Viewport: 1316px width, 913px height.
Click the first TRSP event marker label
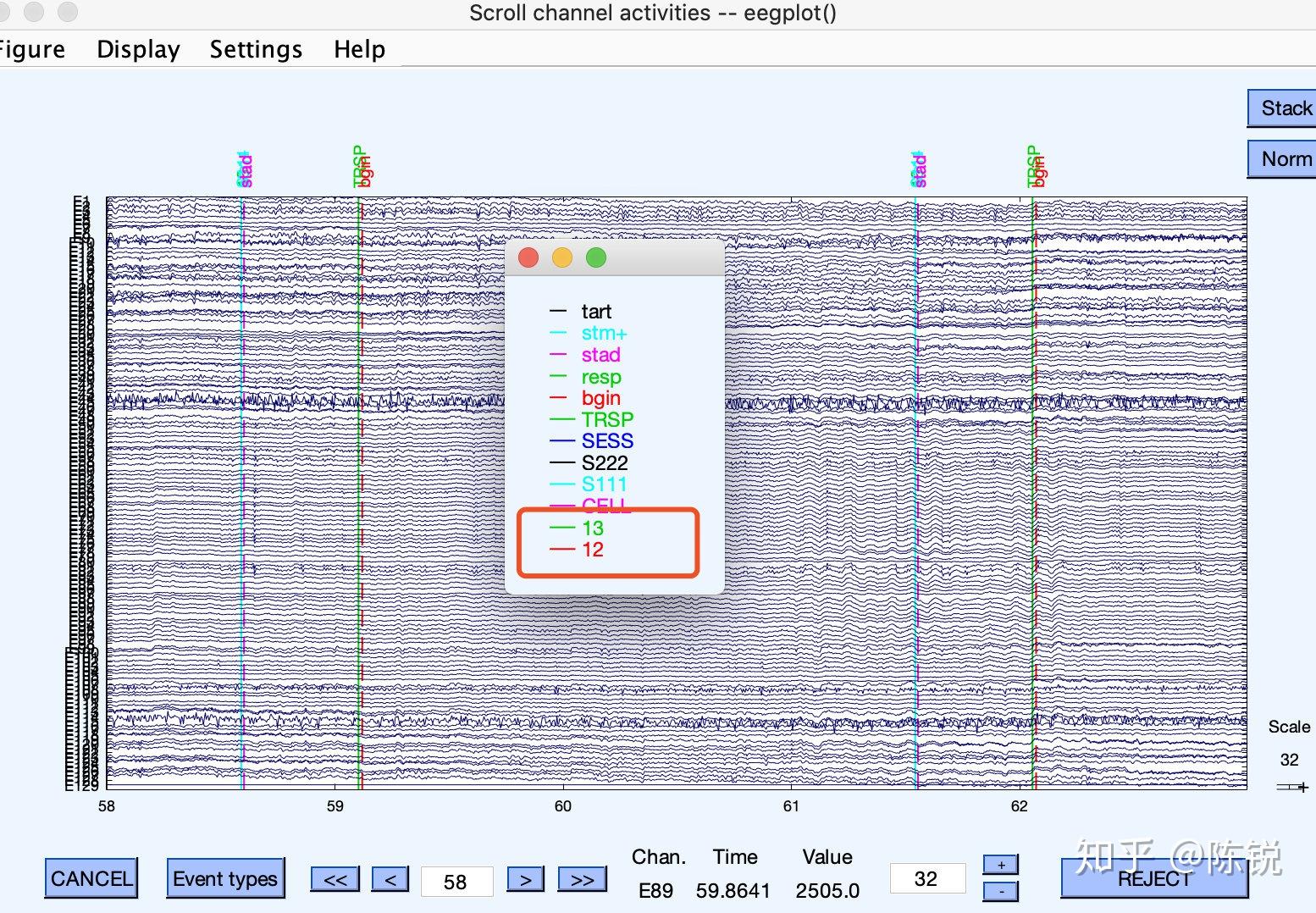click(x=358, y=166)
